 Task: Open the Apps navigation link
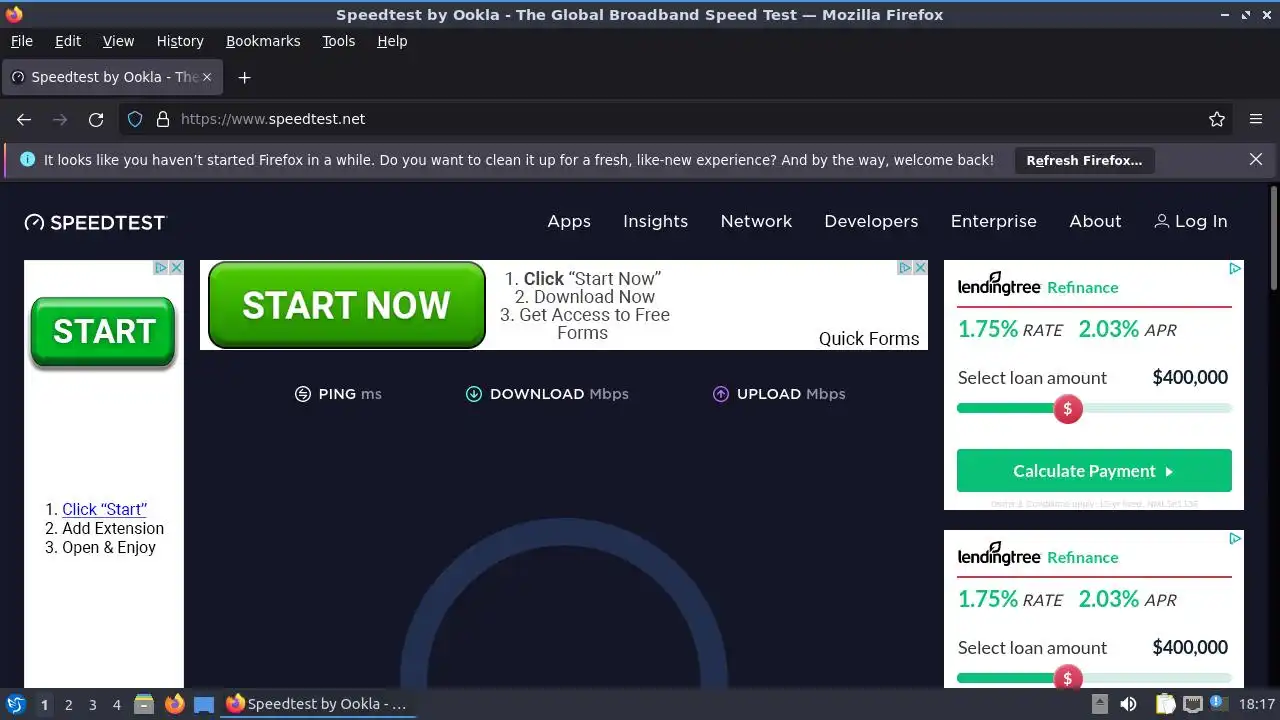tap(569, 221)
